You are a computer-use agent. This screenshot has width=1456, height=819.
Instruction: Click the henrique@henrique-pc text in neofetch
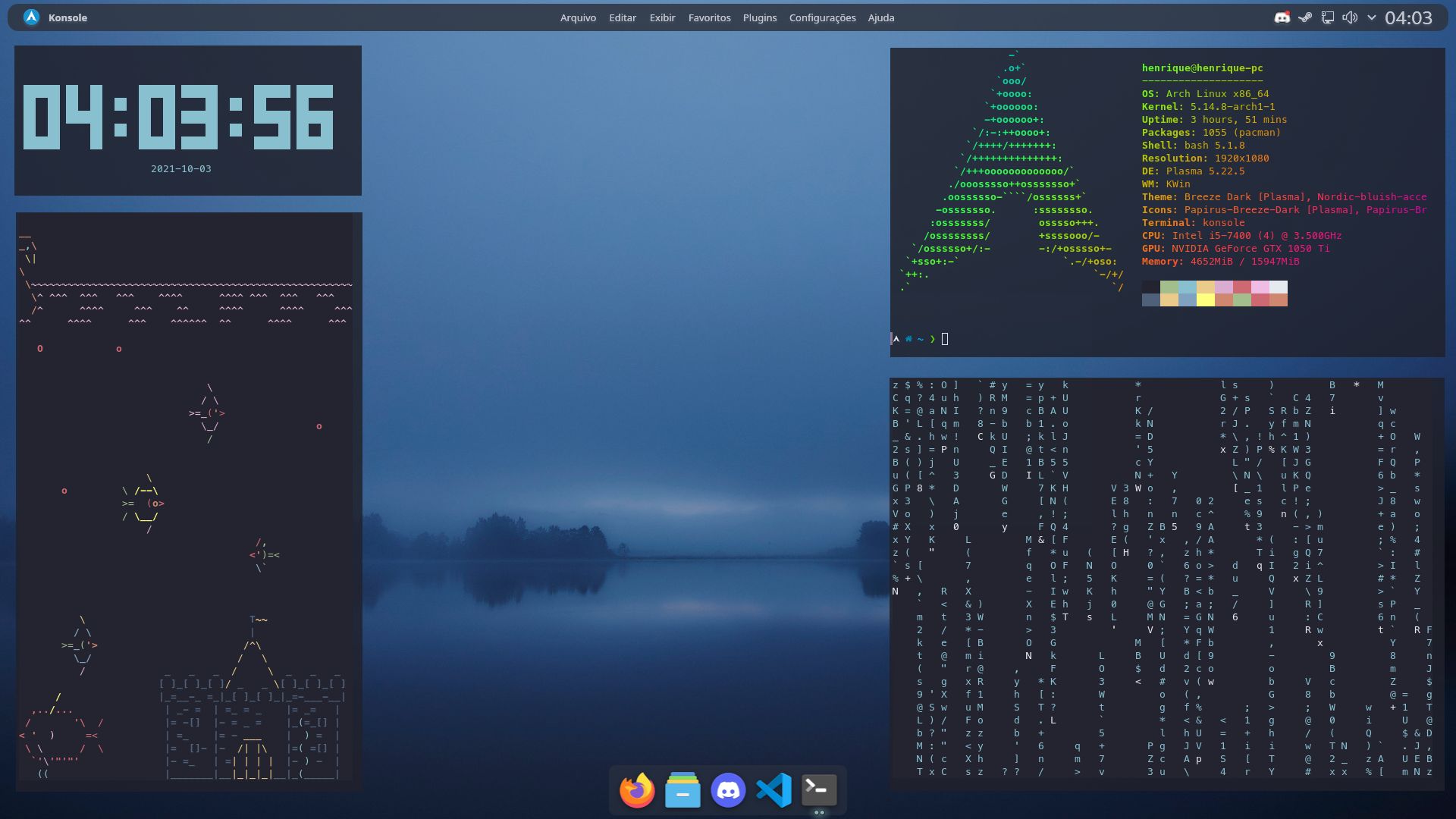(x=1202, y=68)
